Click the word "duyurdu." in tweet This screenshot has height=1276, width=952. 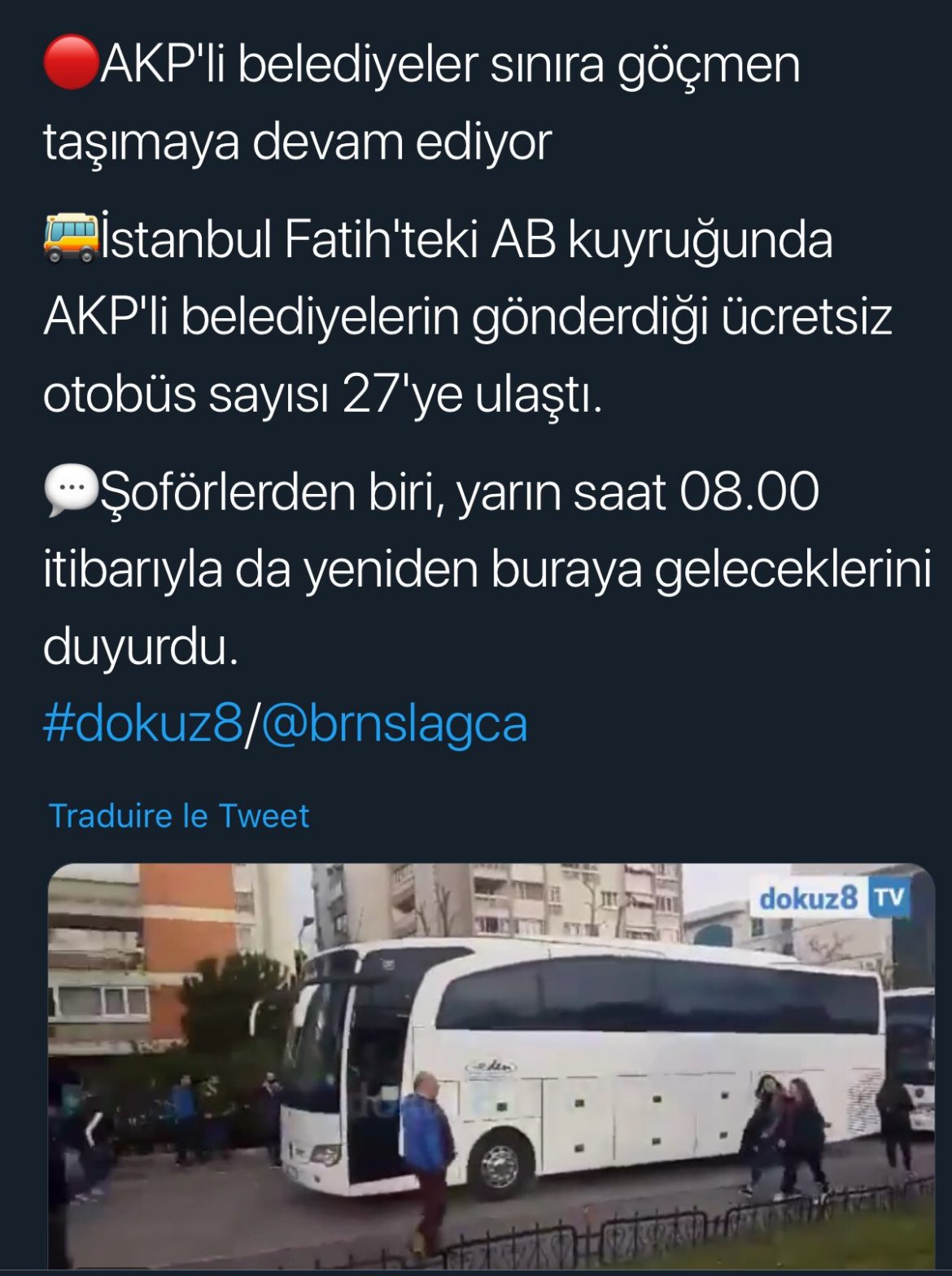click(141, 646)
